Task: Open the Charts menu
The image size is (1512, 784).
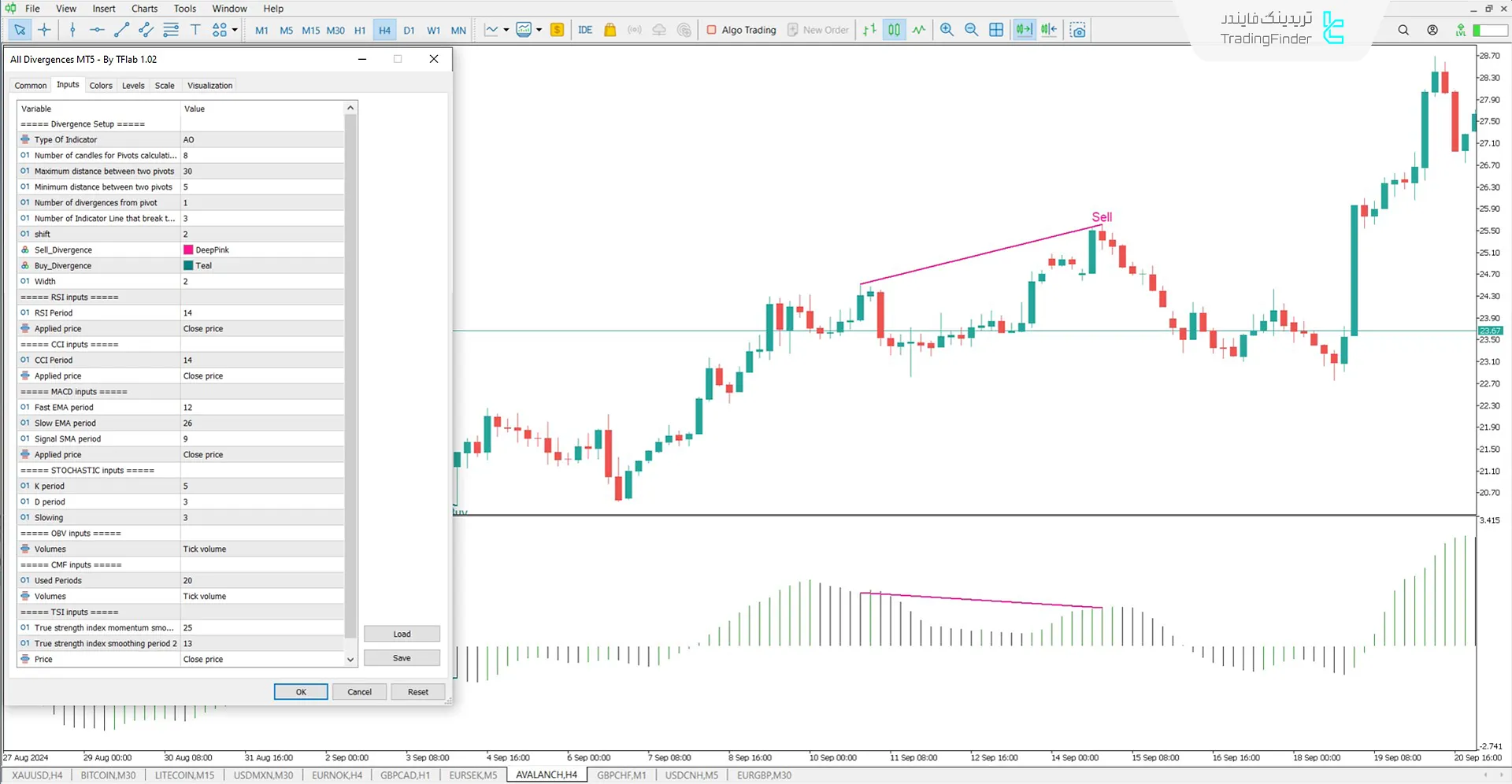Action: click(x=144, y=9)
